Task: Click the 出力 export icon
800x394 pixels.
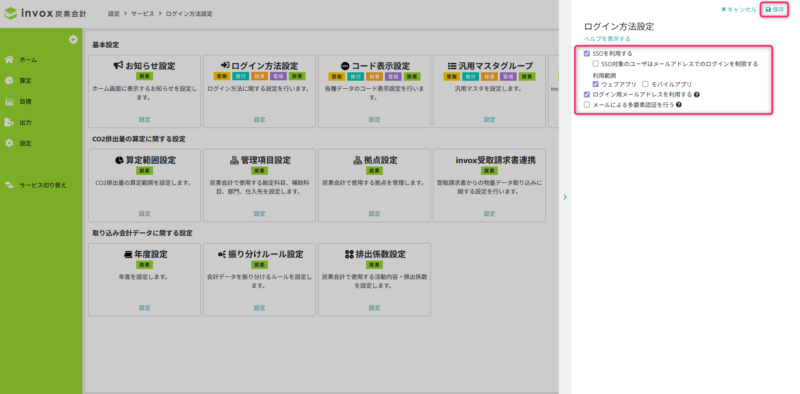Action: point(9,122)
